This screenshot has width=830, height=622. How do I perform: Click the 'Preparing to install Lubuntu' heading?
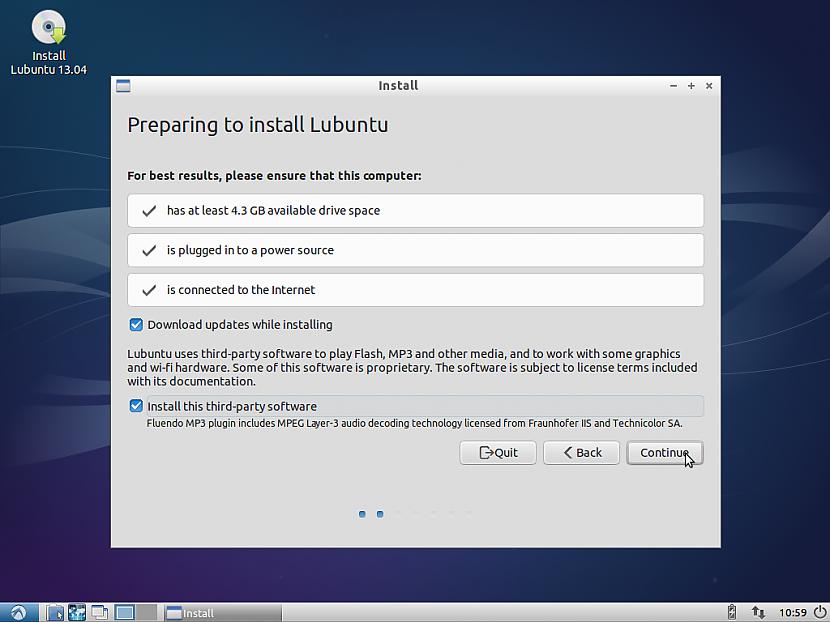pyautogui.click(x=258, y=125)
